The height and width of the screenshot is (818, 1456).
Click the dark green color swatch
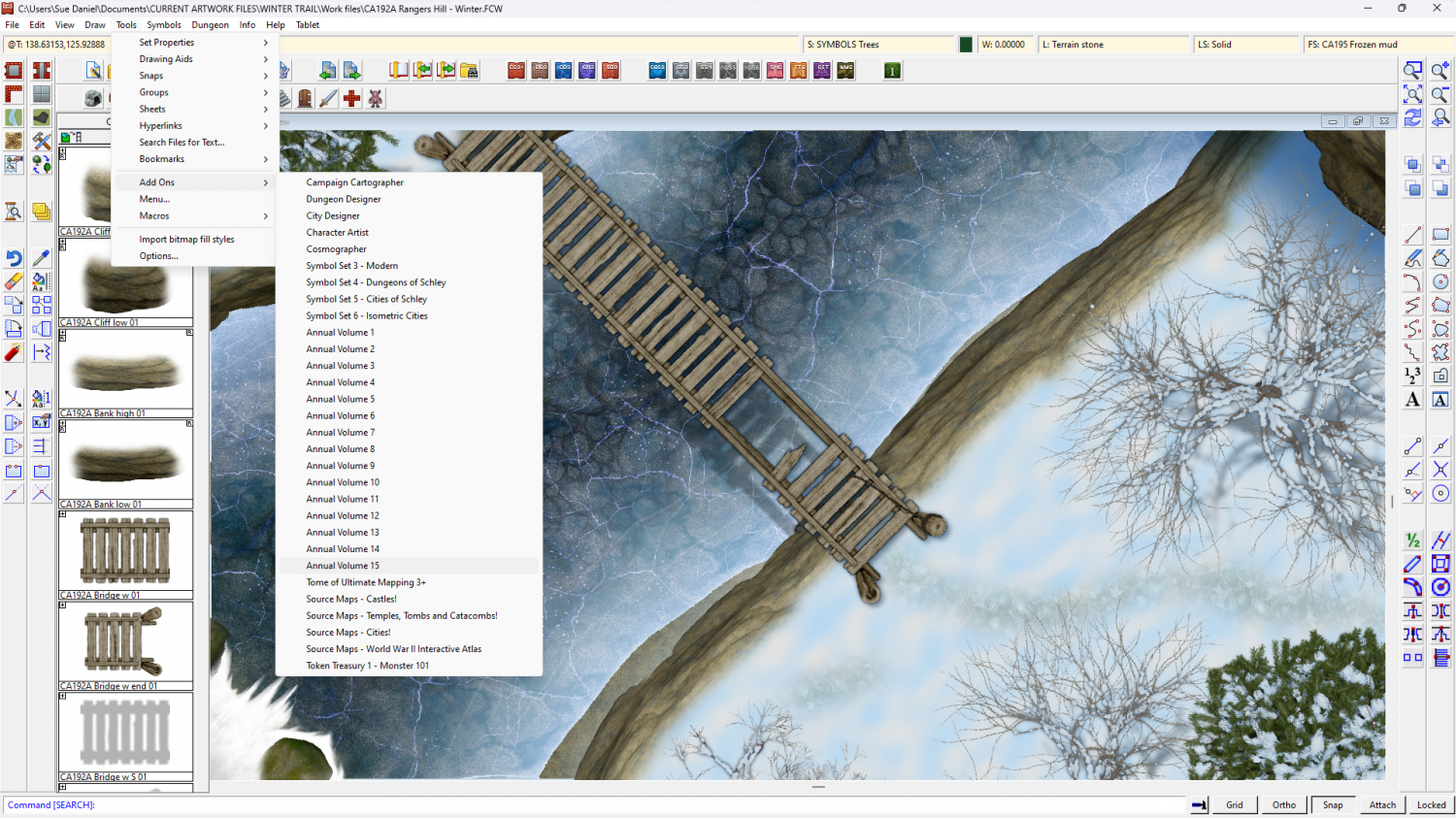pyautogui.click(x=966, y=45)
